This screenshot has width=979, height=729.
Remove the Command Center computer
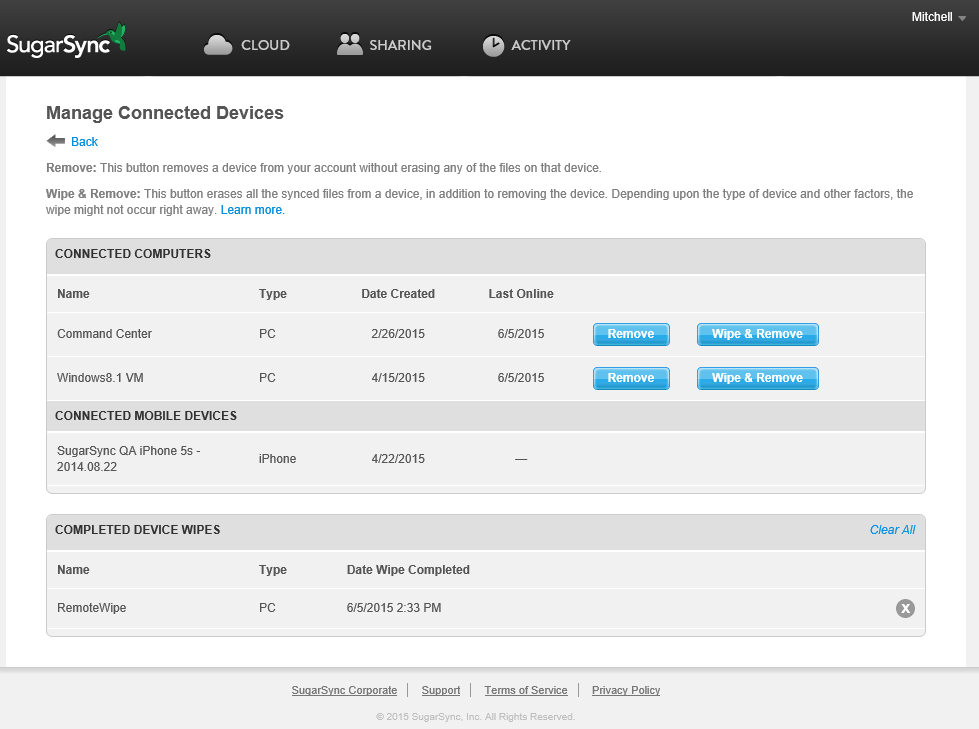pyautogui.click(x=631, y=334)
